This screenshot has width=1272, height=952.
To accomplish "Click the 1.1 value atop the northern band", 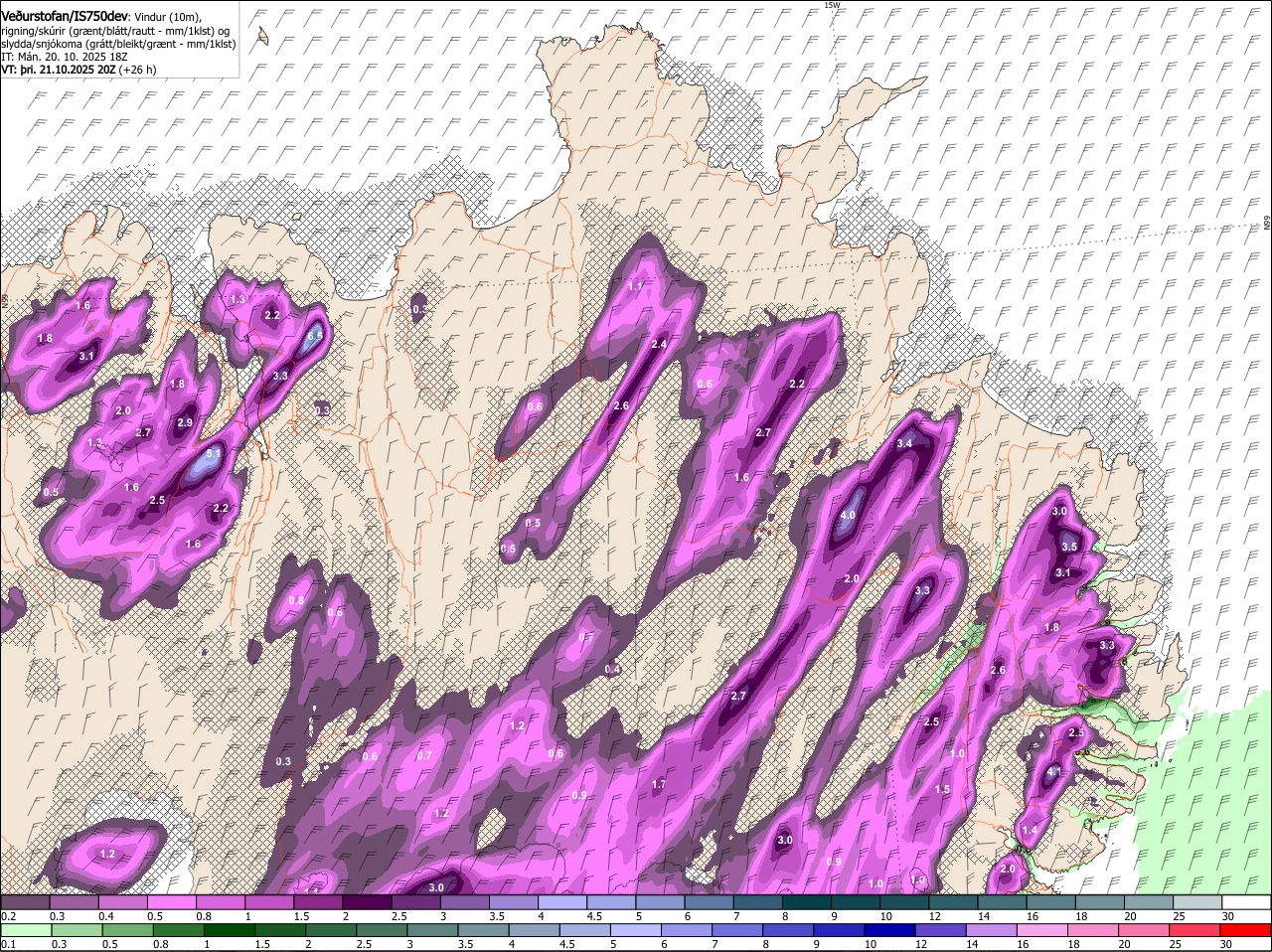I will 636,286.
